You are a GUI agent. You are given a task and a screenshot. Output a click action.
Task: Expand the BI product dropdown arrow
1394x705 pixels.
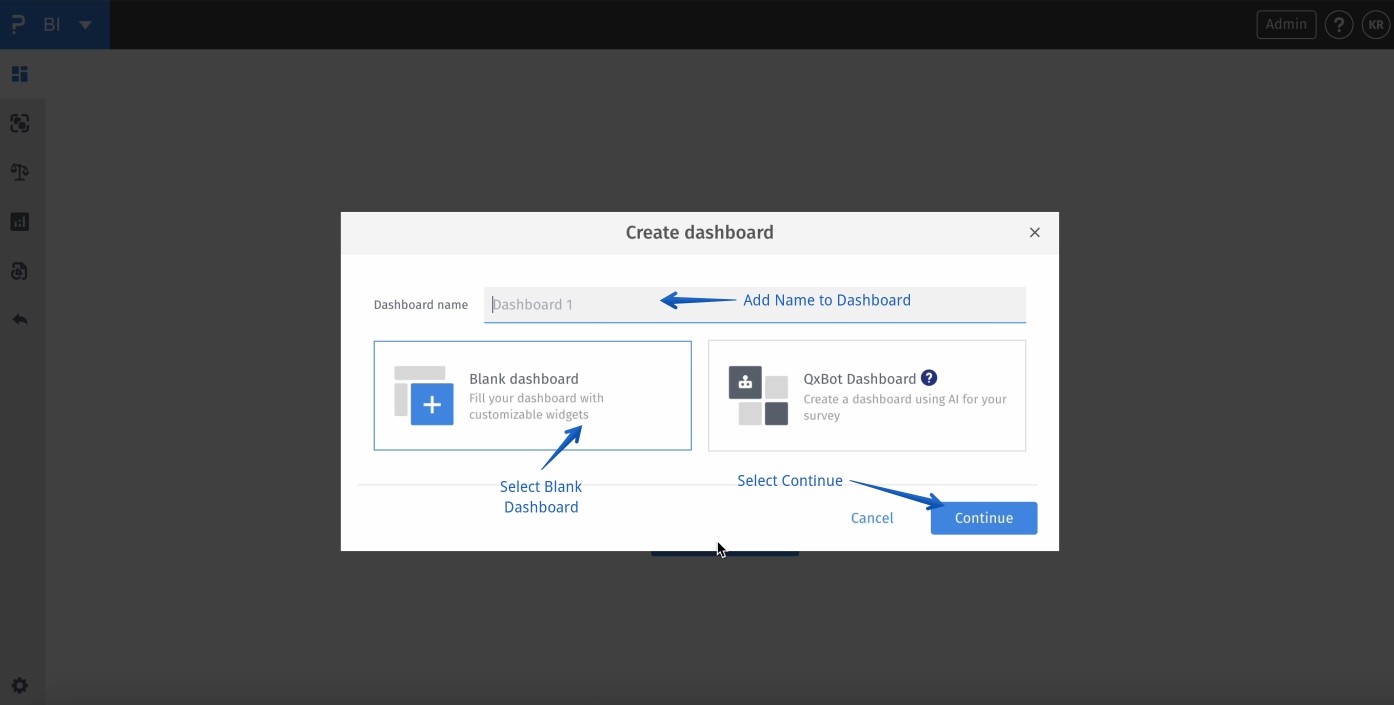[86, 25]
